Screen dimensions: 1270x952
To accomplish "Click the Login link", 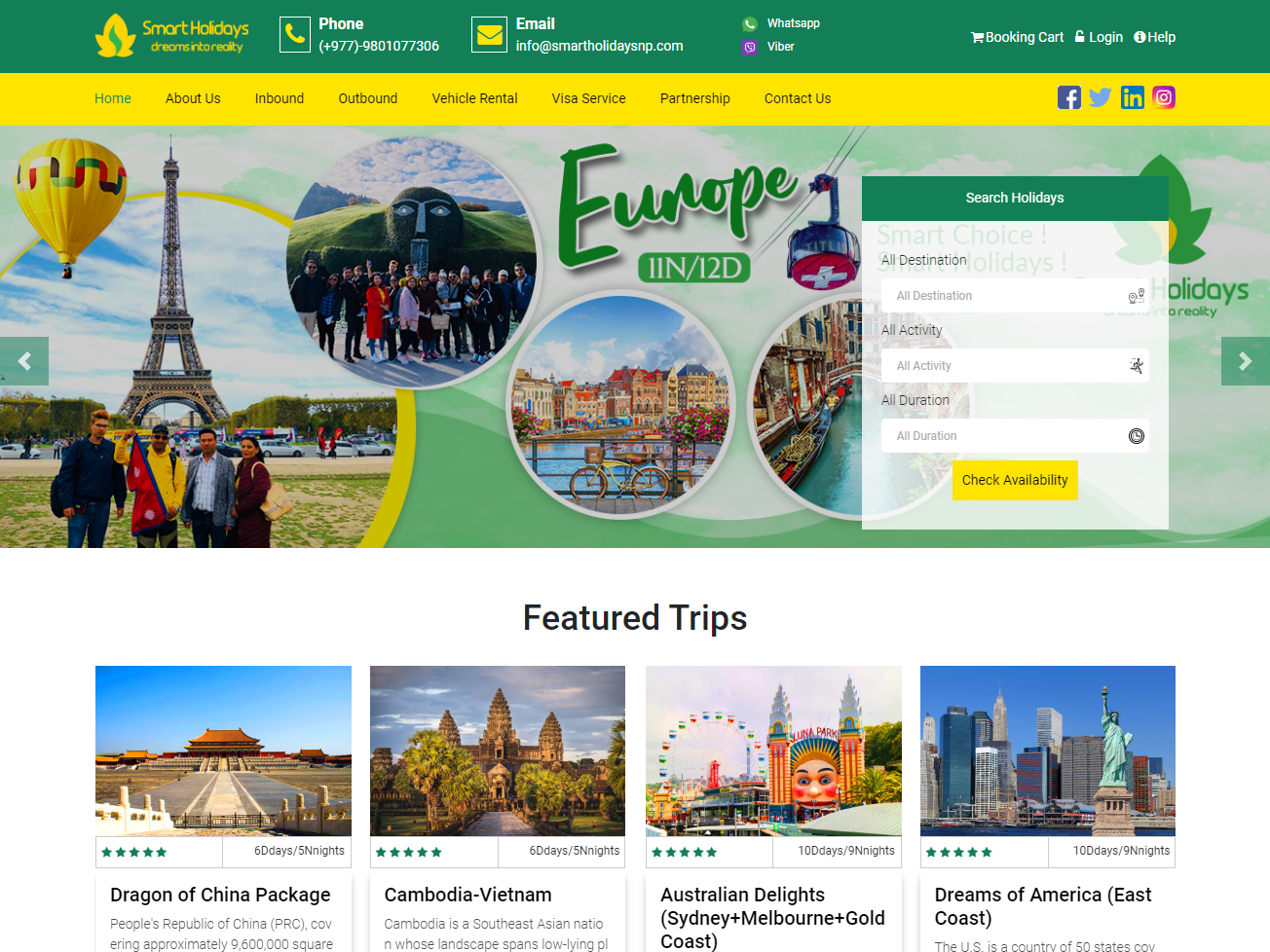I will (x=1100, y=37).
